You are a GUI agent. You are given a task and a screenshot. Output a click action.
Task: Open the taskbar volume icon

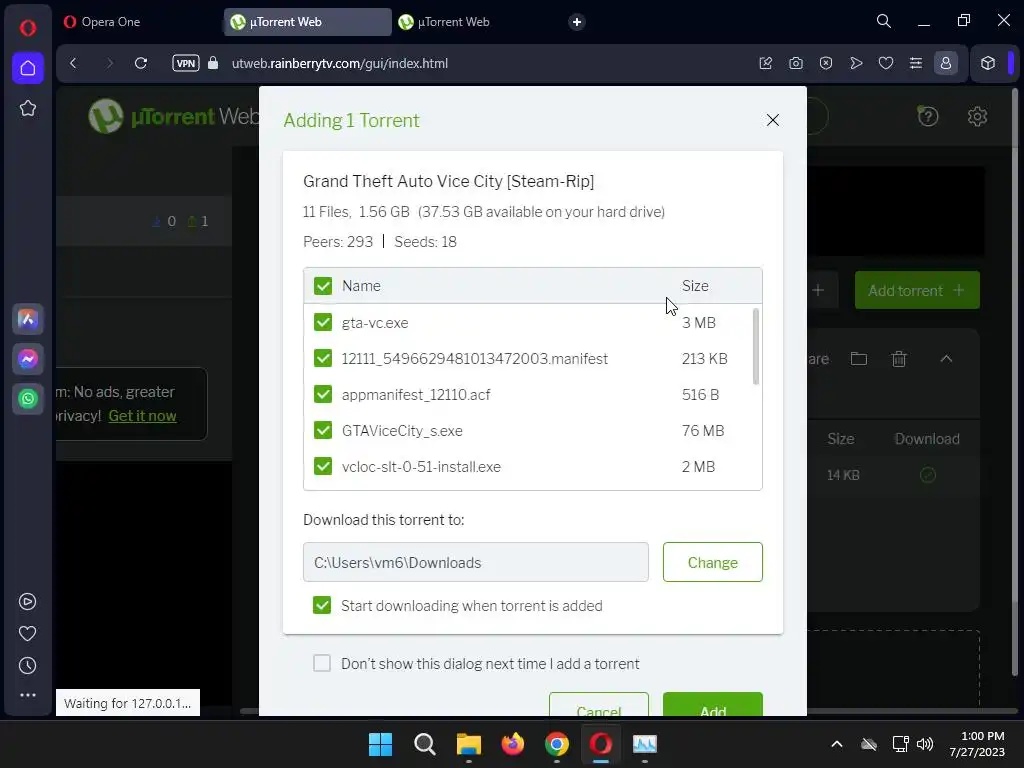click(925, 744)
